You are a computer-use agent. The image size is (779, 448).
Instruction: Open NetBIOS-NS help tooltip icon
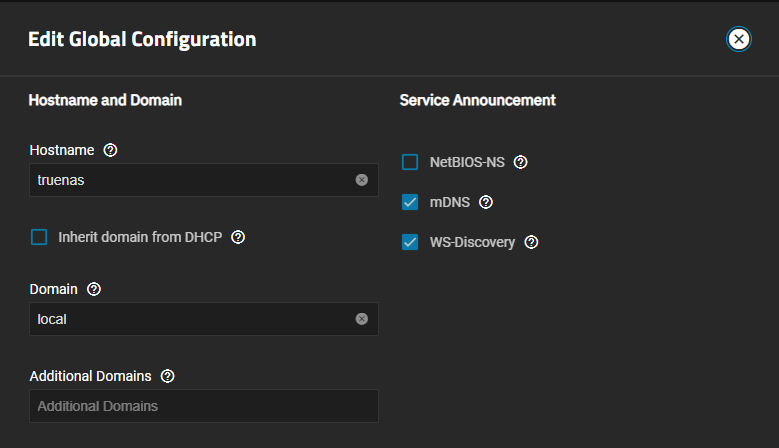(520, 162)
